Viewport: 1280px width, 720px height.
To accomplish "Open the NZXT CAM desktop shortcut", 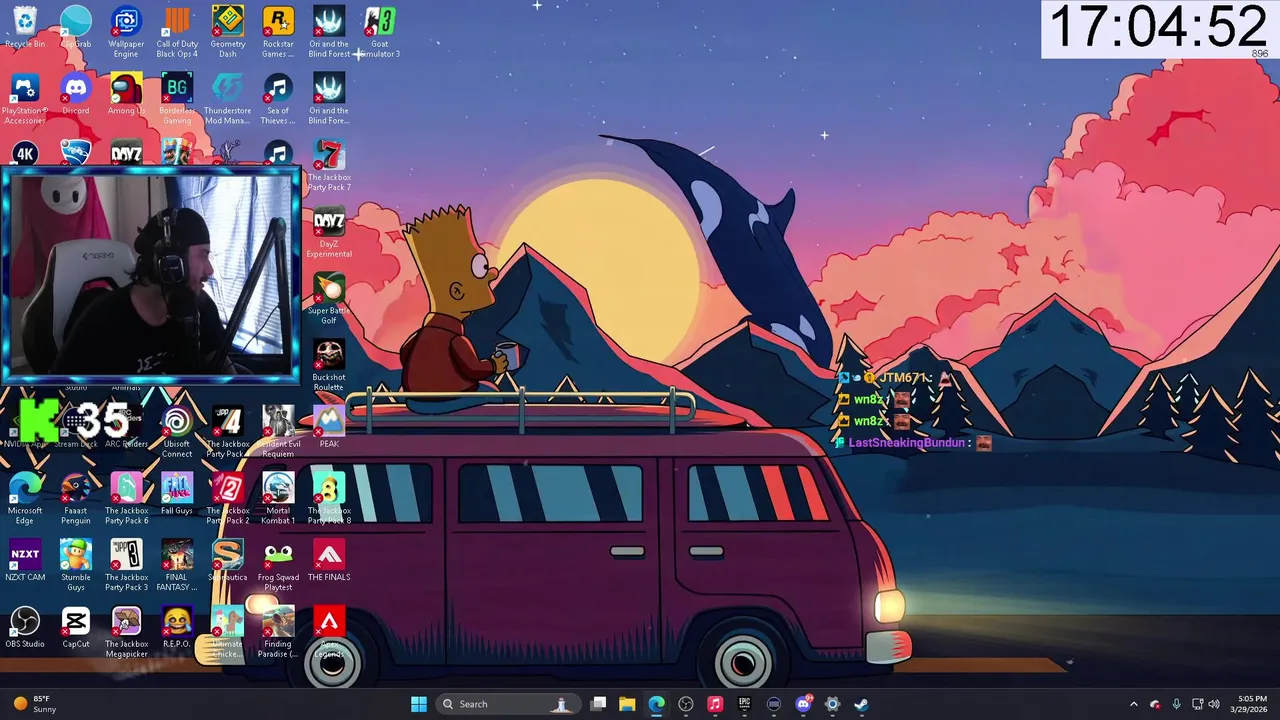I will coord(25,561).
